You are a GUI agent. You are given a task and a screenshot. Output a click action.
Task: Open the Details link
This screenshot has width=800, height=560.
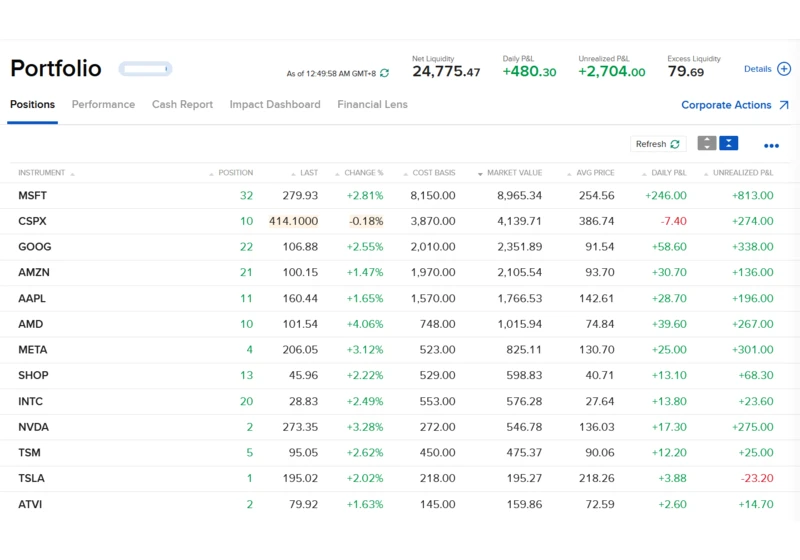pyautogui.click(x=758, y=69)
